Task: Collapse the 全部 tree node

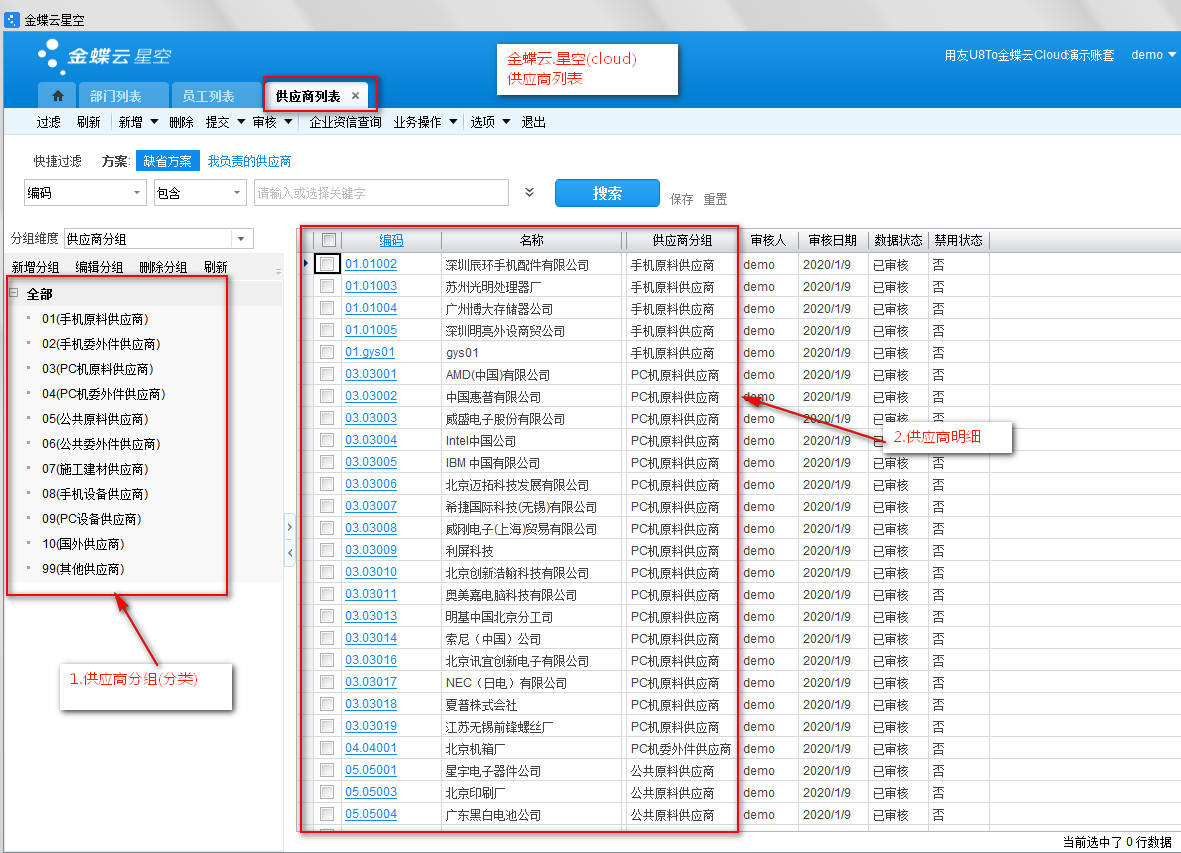Action: click(14, 294)
